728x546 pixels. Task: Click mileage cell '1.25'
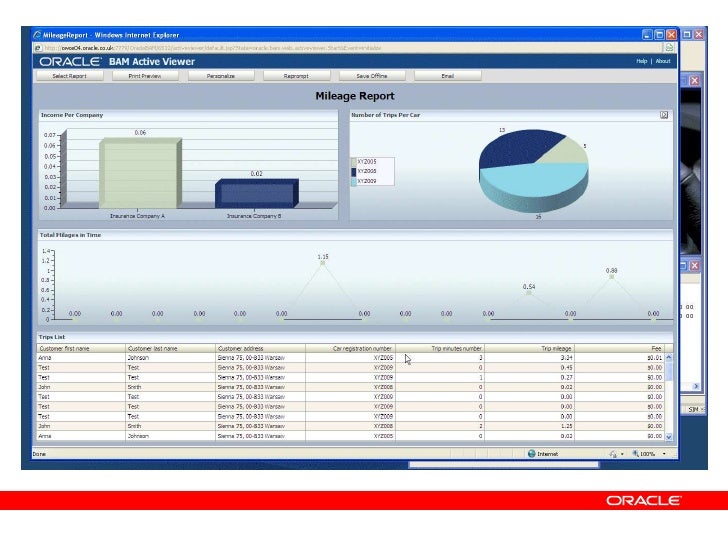pos(530,426)
